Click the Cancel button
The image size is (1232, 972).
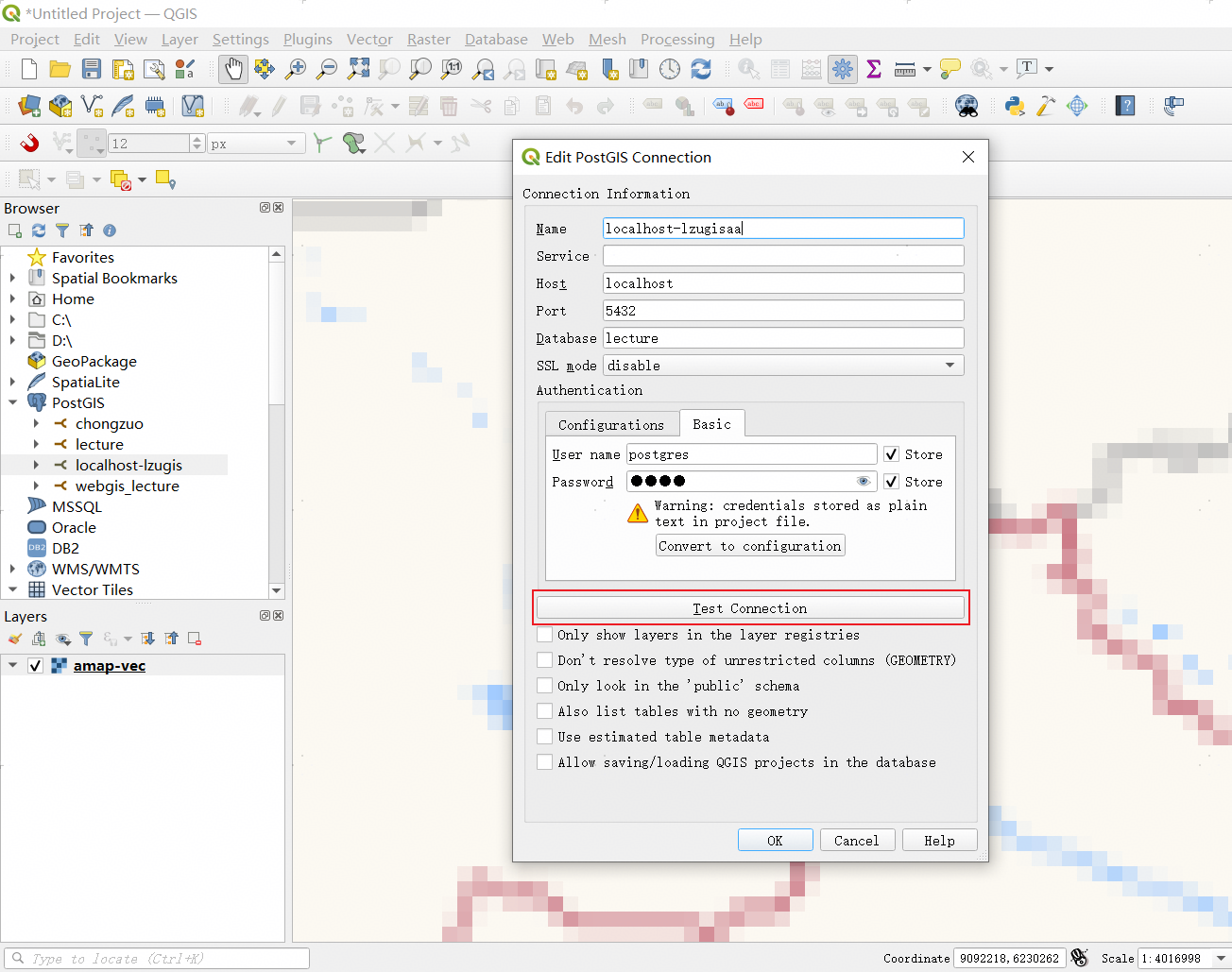[x=857, y=841]
